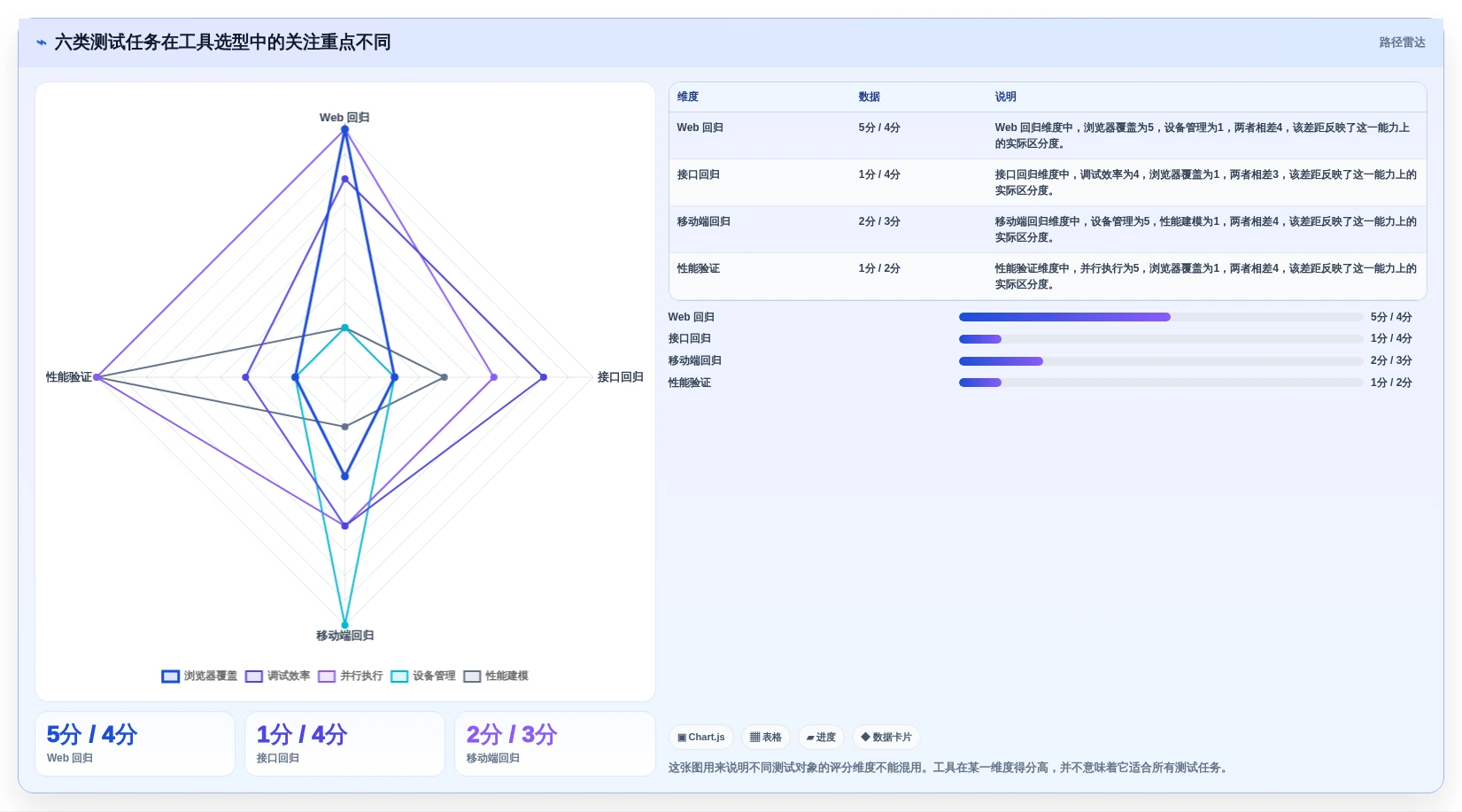Image resolution: width=1462 pixels, height=812 pixels.
Task: Hide the 性能建模 series via legend label
Action: pyautogui.click(x=507, y=677)
